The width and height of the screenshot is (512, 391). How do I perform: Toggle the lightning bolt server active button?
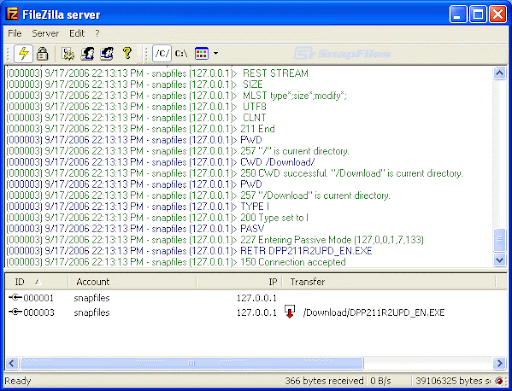23,53
